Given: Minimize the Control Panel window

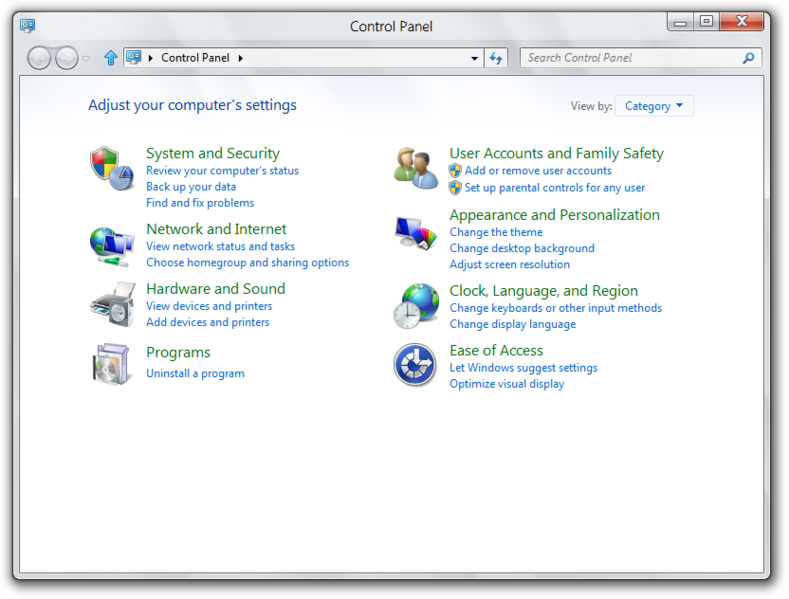Looking at the screenshot, I should coord(680,22).
